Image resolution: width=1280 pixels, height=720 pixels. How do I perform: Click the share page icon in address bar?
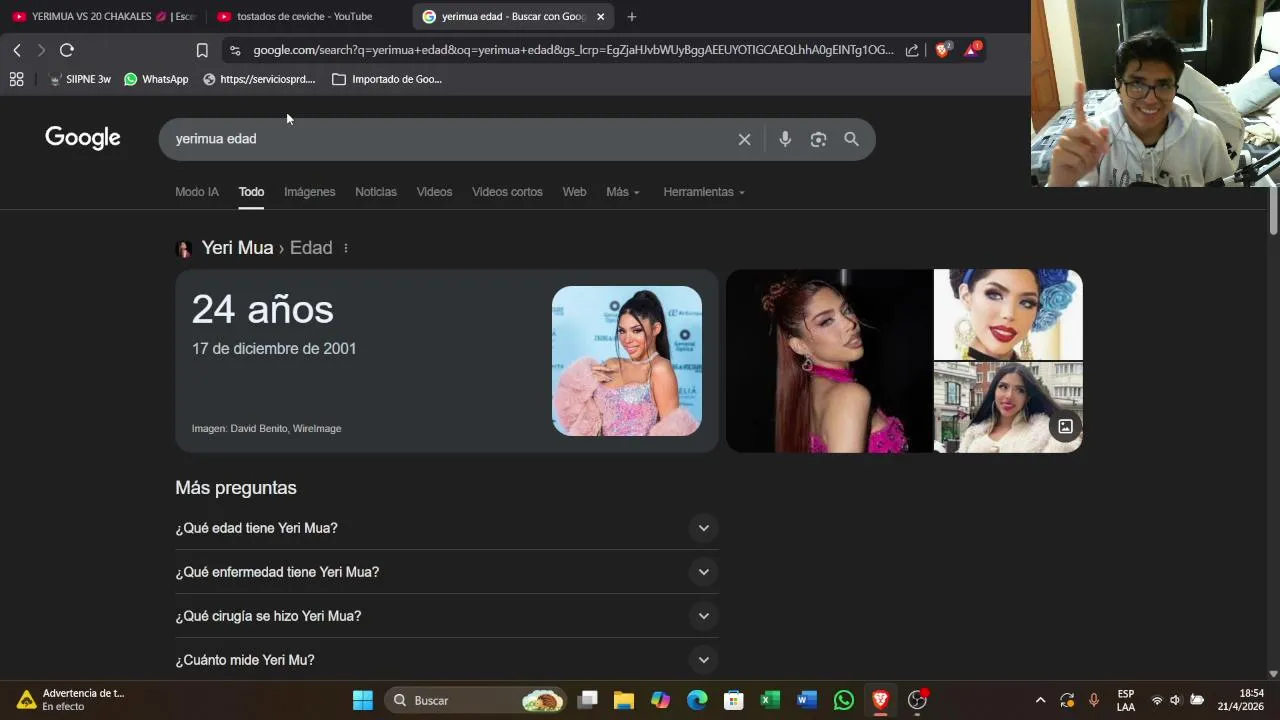point(912,50)
